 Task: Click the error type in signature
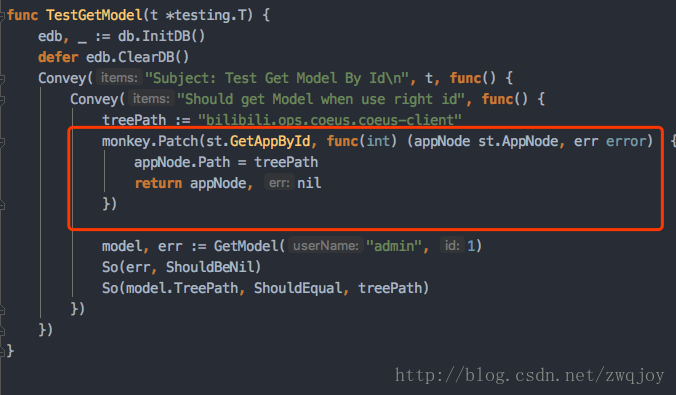point(626,141)
